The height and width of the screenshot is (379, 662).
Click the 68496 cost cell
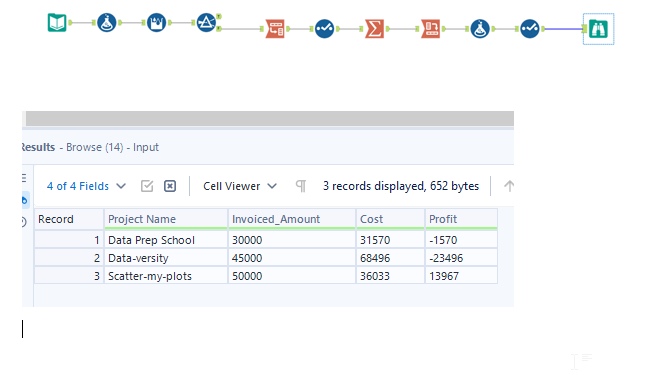(391, 258)
